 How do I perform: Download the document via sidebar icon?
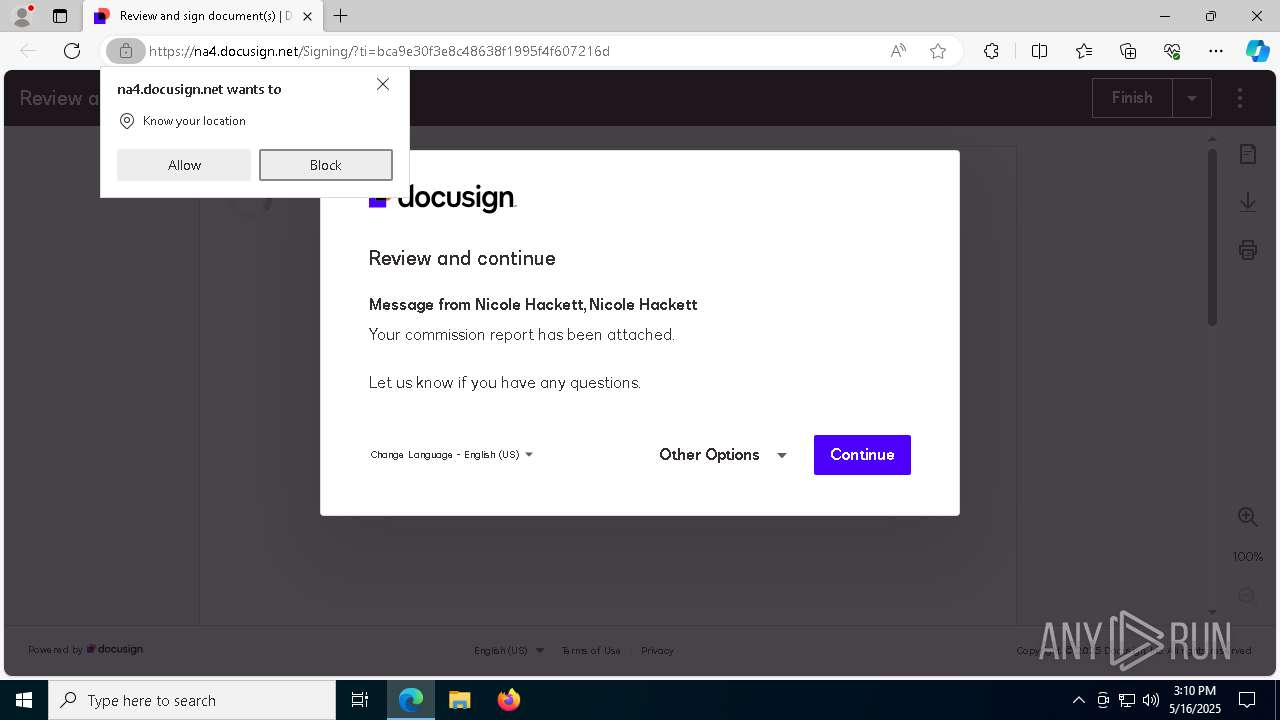coord(1248,202)
